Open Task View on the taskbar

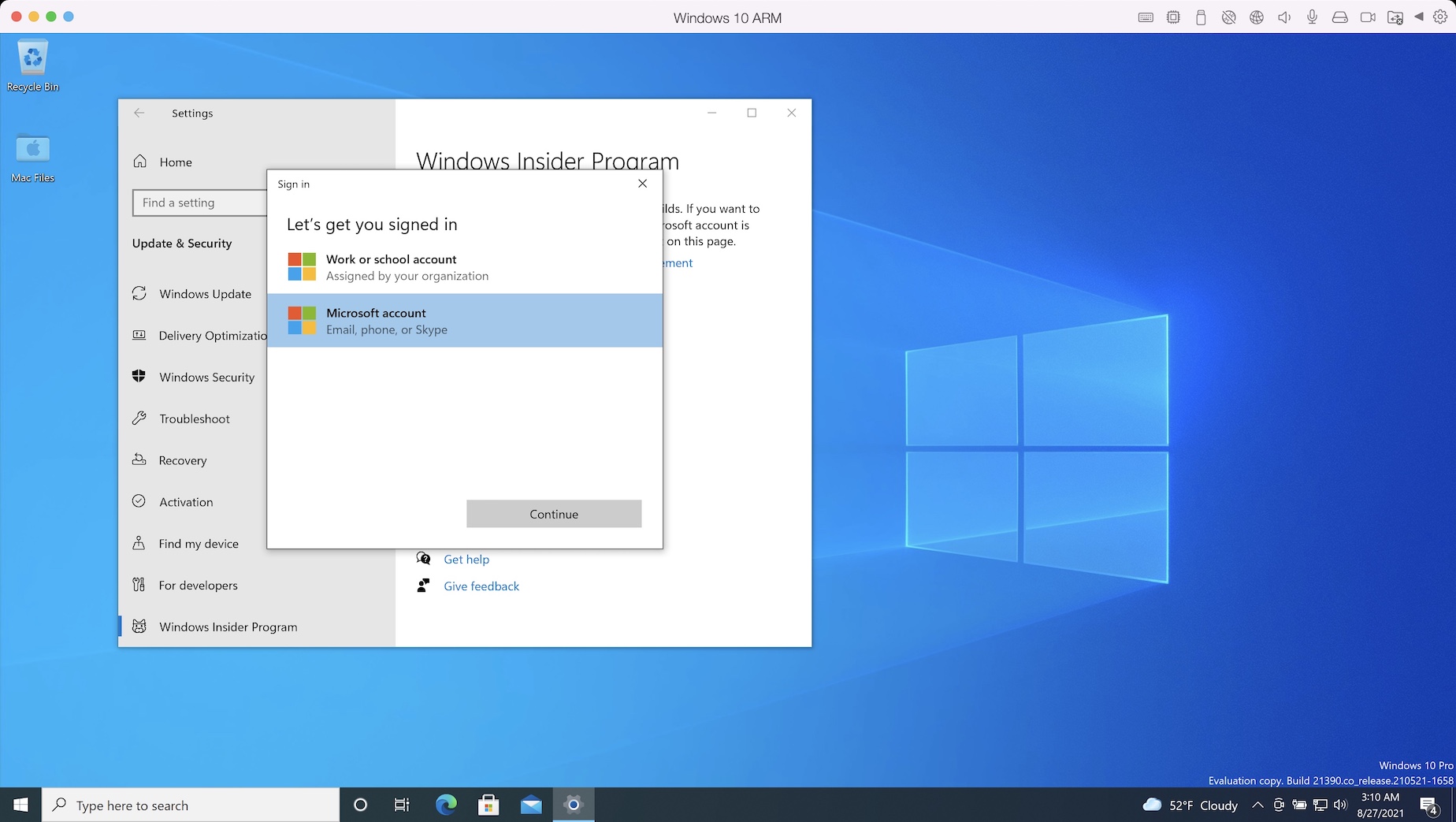(402, 805)
